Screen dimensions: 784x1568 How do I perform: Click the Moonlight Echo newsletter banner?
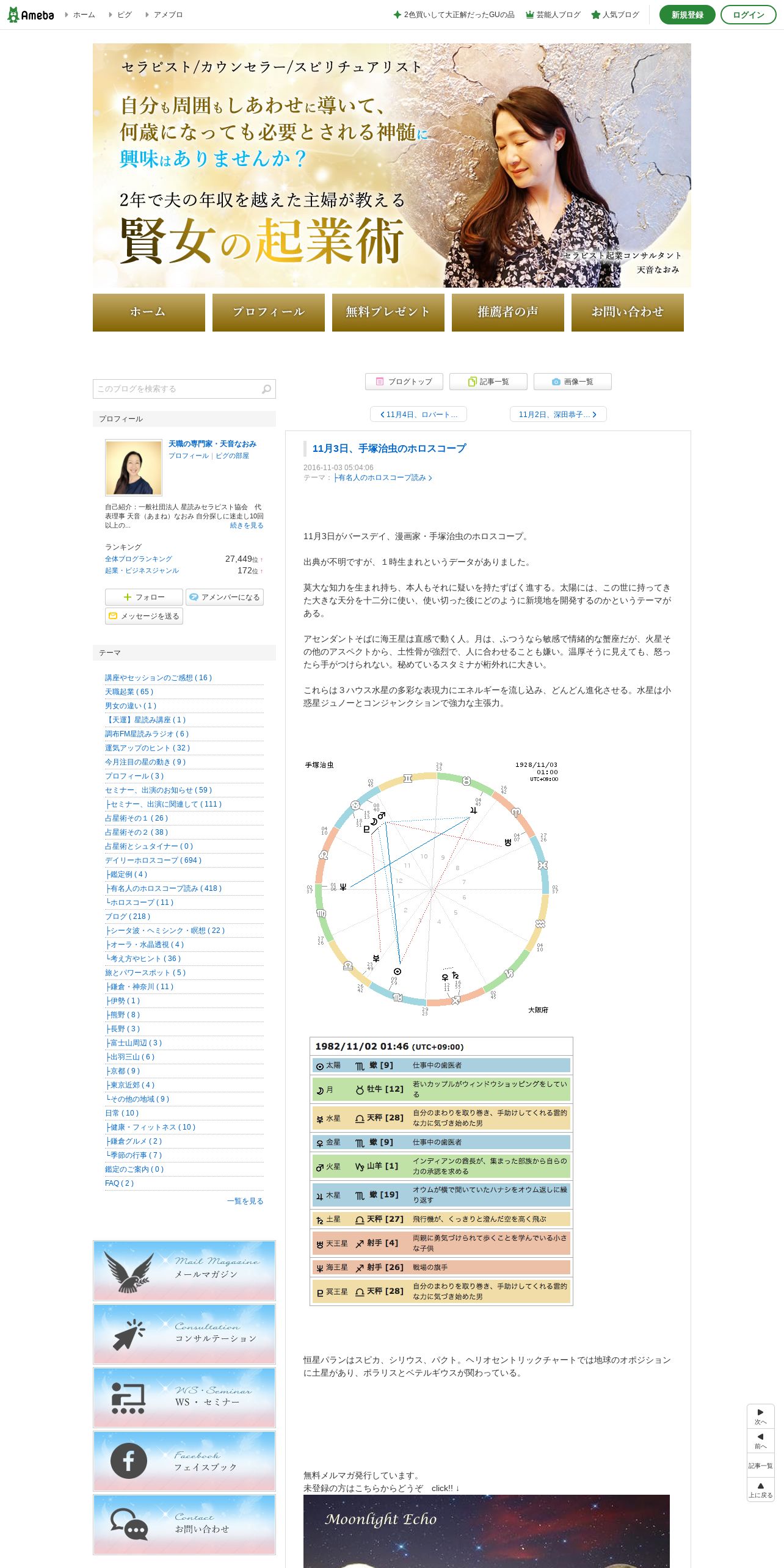[x=487, y=1531]
